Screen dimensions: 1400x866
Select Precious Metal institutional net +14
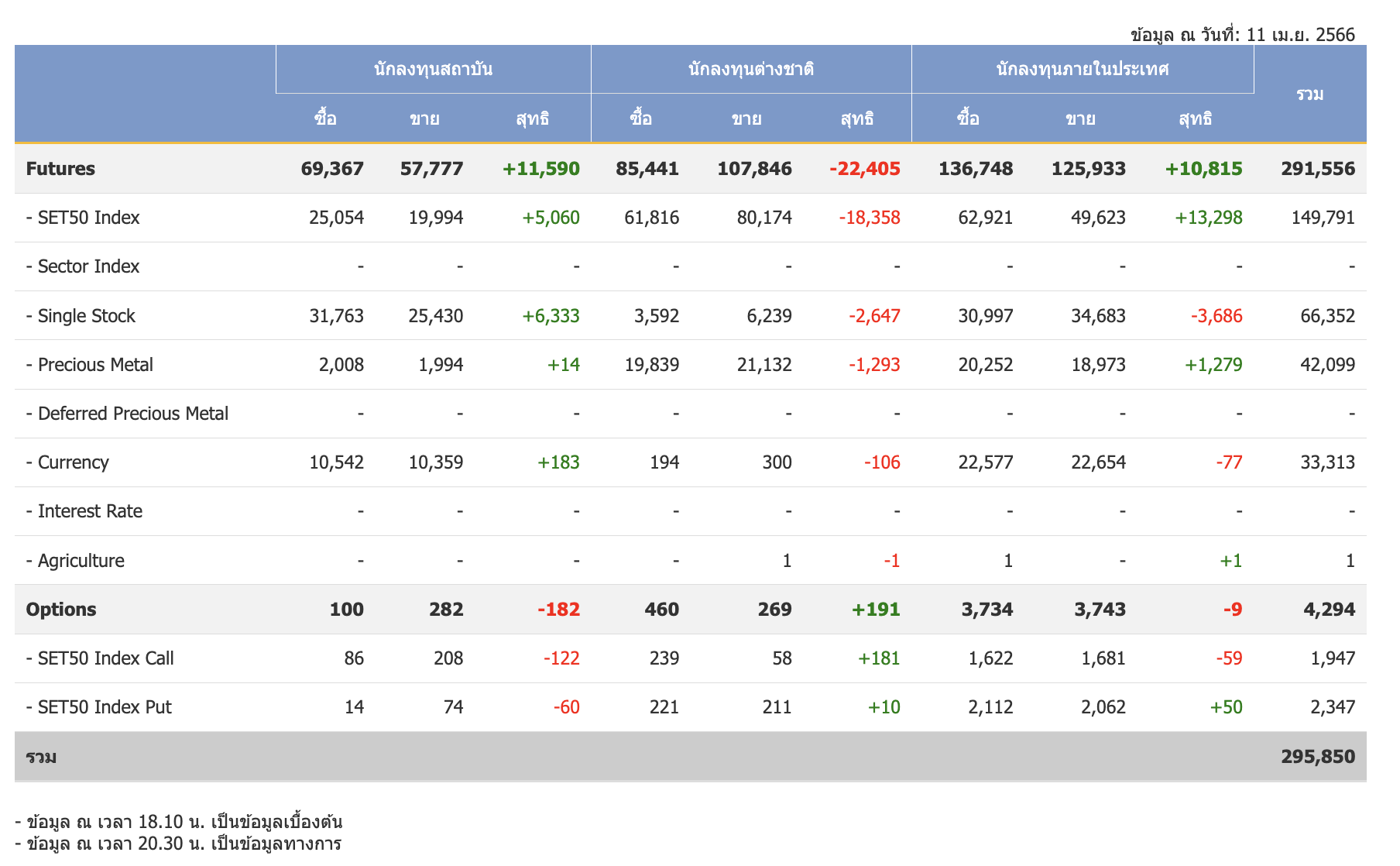[x=564, y=365]
